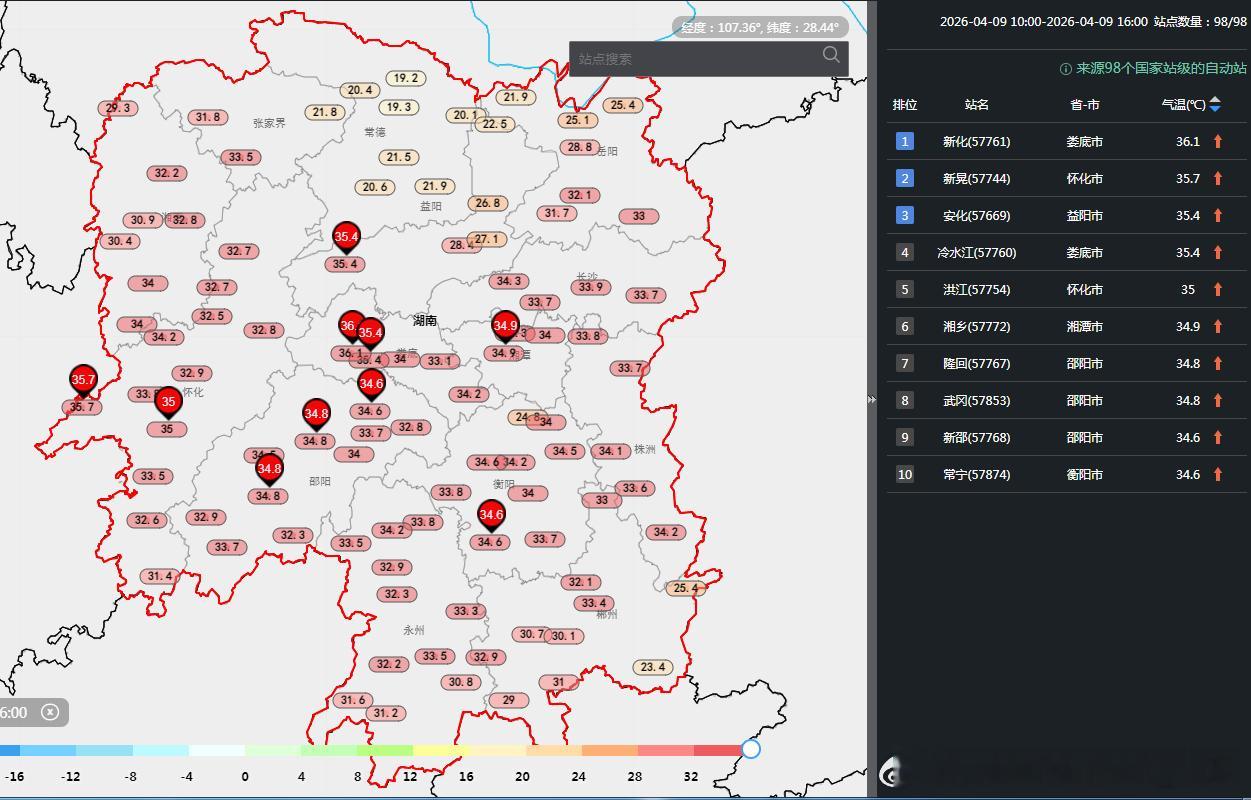This screenshot has height=800, width=1251.
Task: Click the 31.4 station label on the map
Action: pos(160,576)
